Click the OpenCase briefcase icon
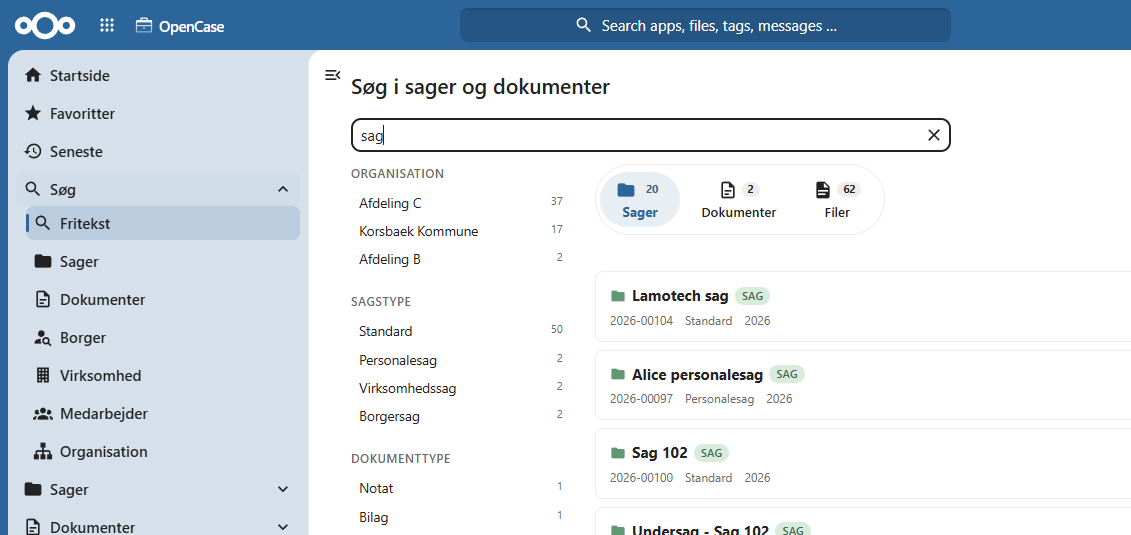1131x535 pixels. [144, 26]
